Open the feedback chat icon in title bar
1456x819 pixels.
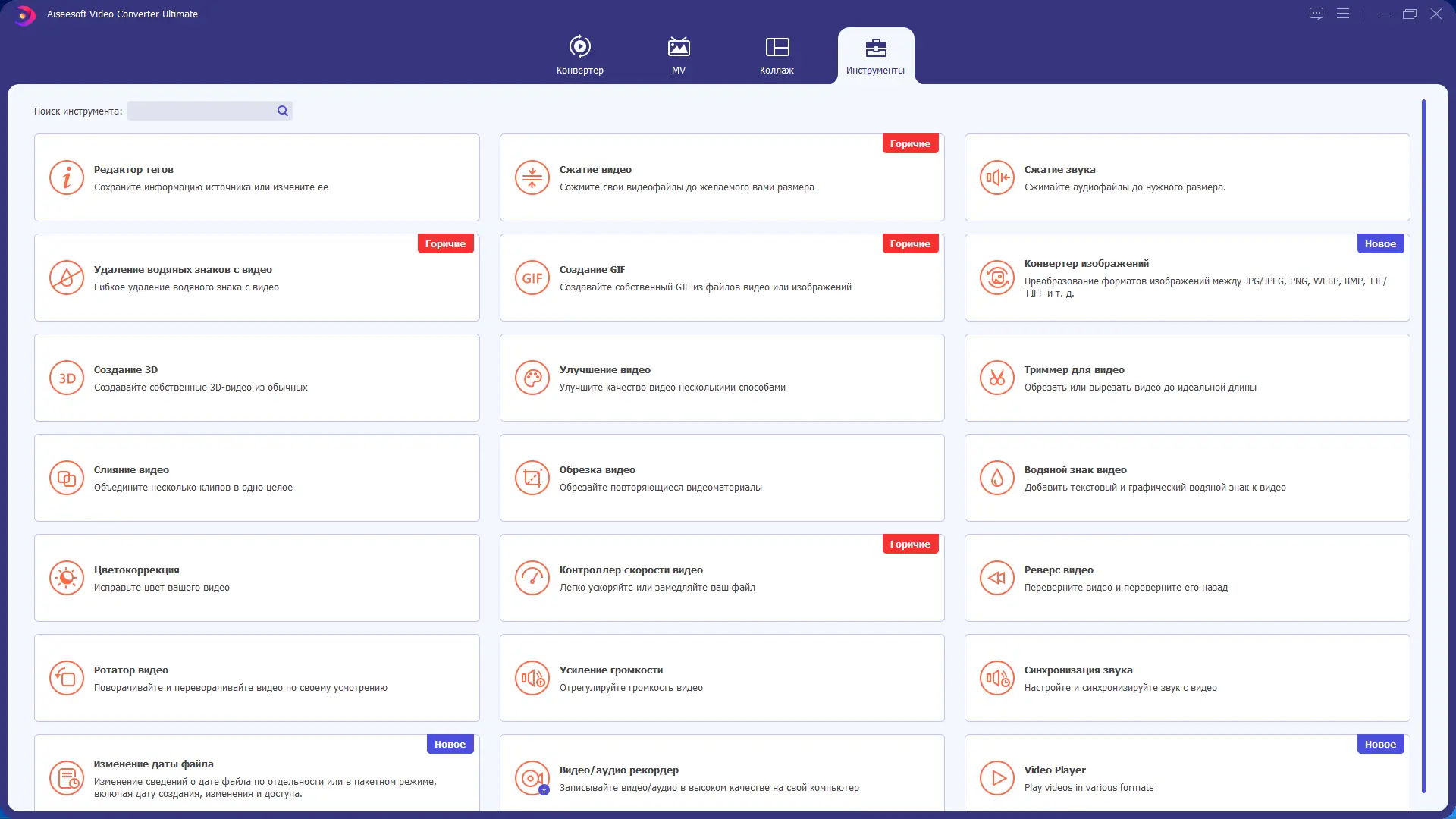pyautogui.click(x=1316, y=14)
